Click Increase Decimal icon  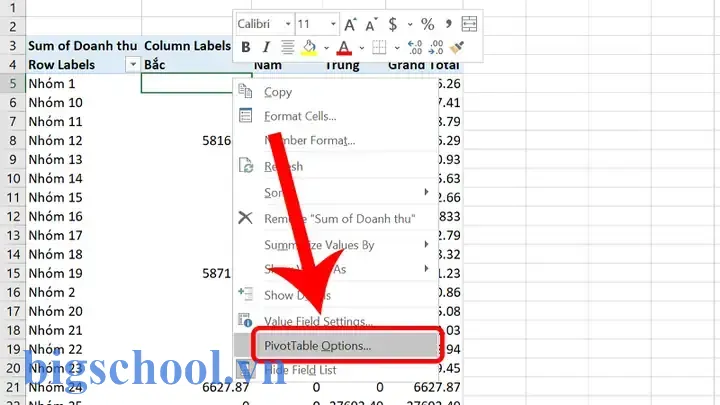(x=415, y=47)
